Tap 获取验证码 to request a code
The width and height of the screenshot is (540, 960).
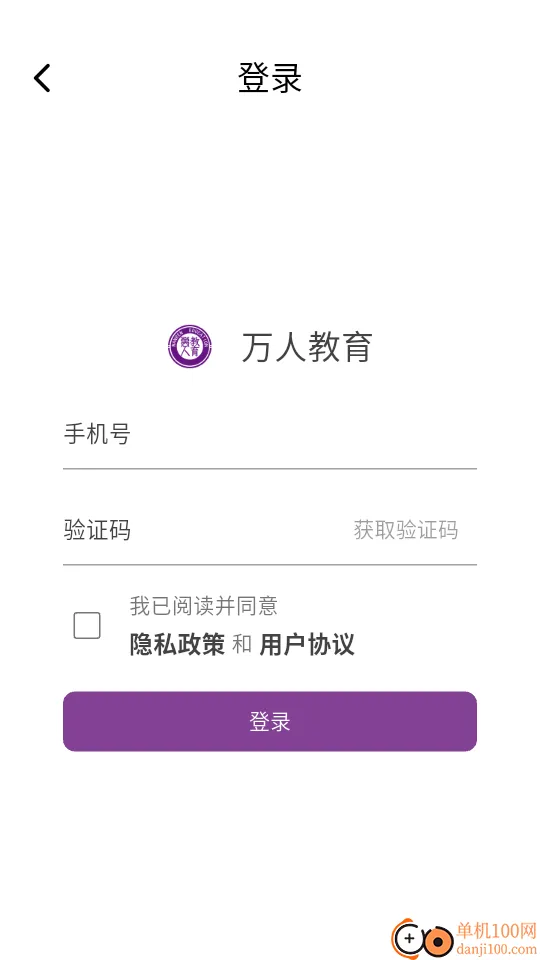tap(406, 530)
